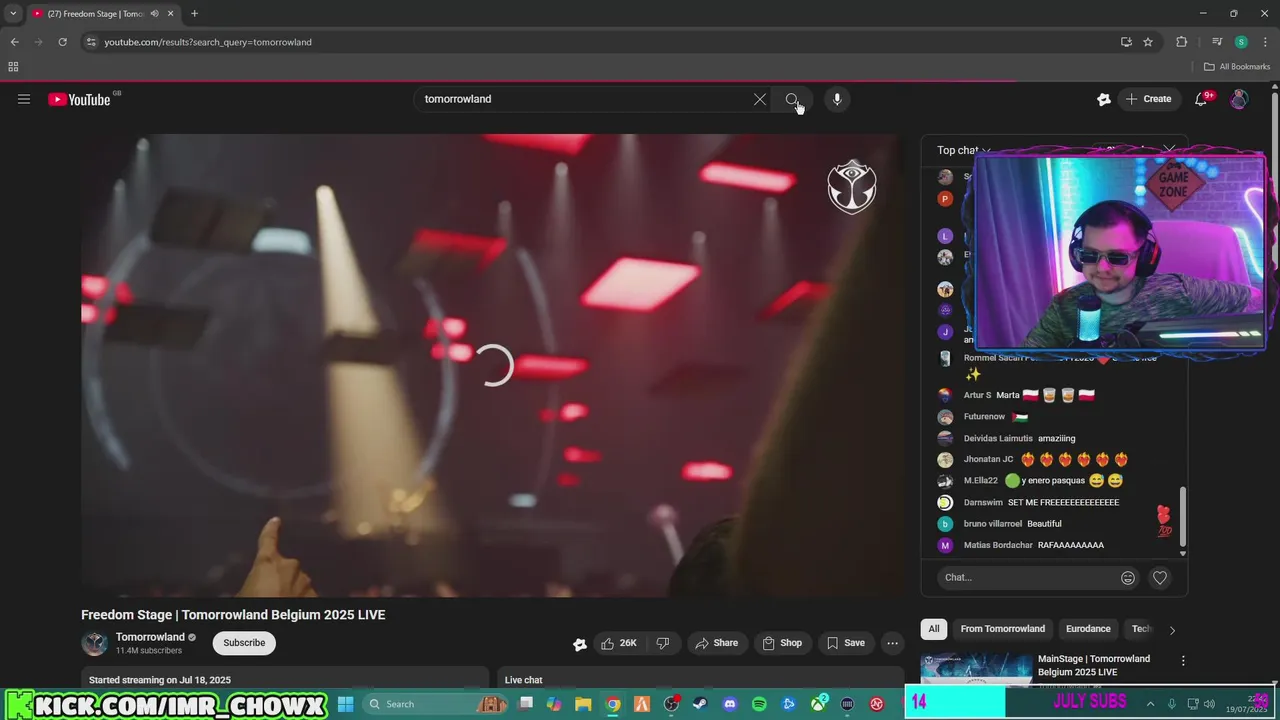Image resolution: width=1280 pixels, height=720 pixels.
Task: Show hidden system tray icons
Action: click(1150, 704)
